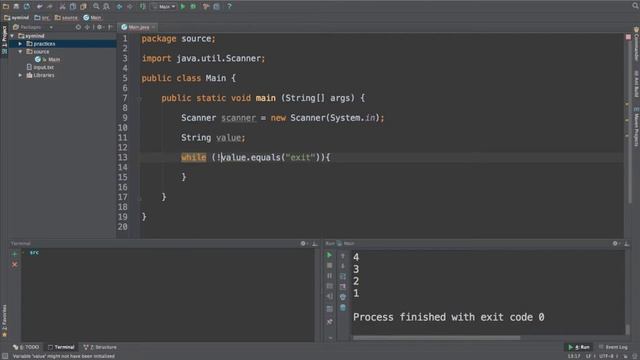This screenshot has height=360, width=640.
Task: Click the Cut scissors icon
Action: [x=62, y=7]
